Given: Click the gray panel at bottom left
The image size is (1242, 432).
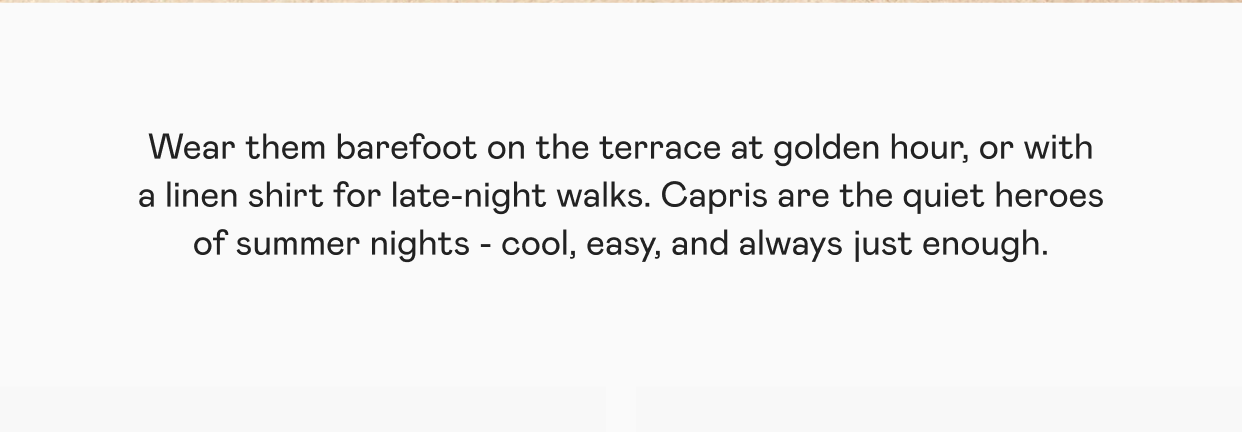Looking at the screenshot, I should (x=302, y=408).
